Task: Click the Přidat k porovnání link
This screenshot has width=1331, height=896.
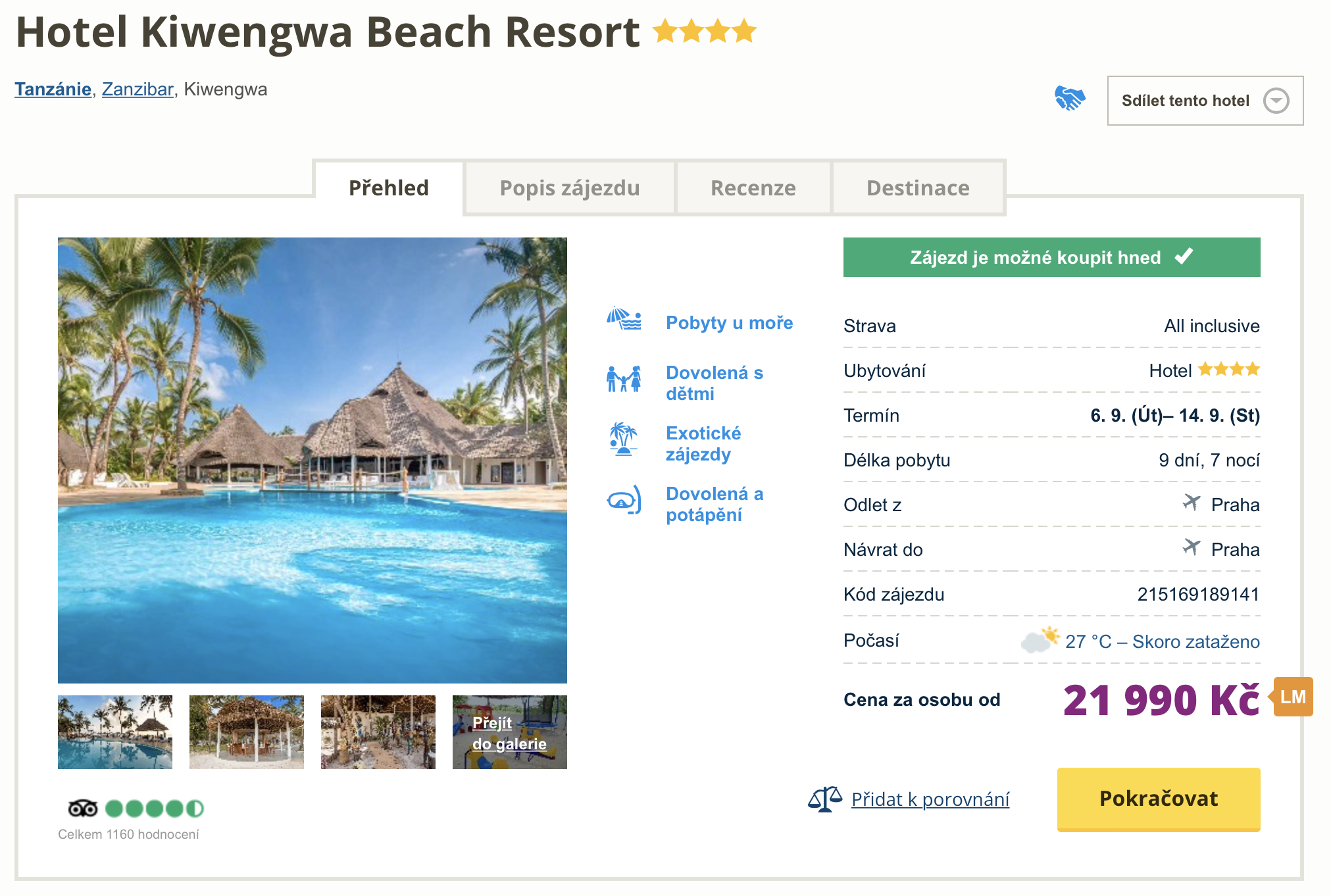Action: (930, 799)
